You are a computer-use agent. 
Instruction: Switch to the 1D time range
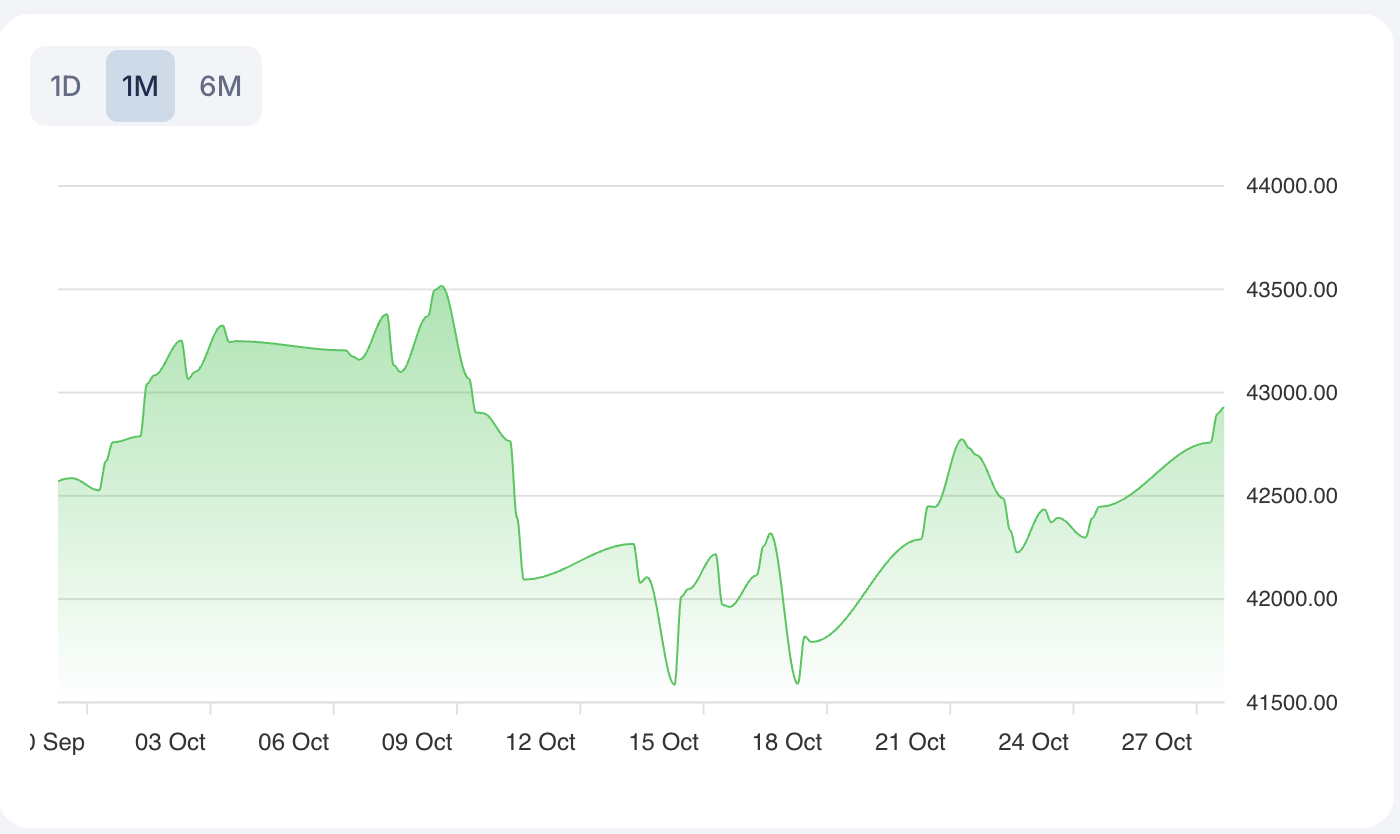pos(65,86)
